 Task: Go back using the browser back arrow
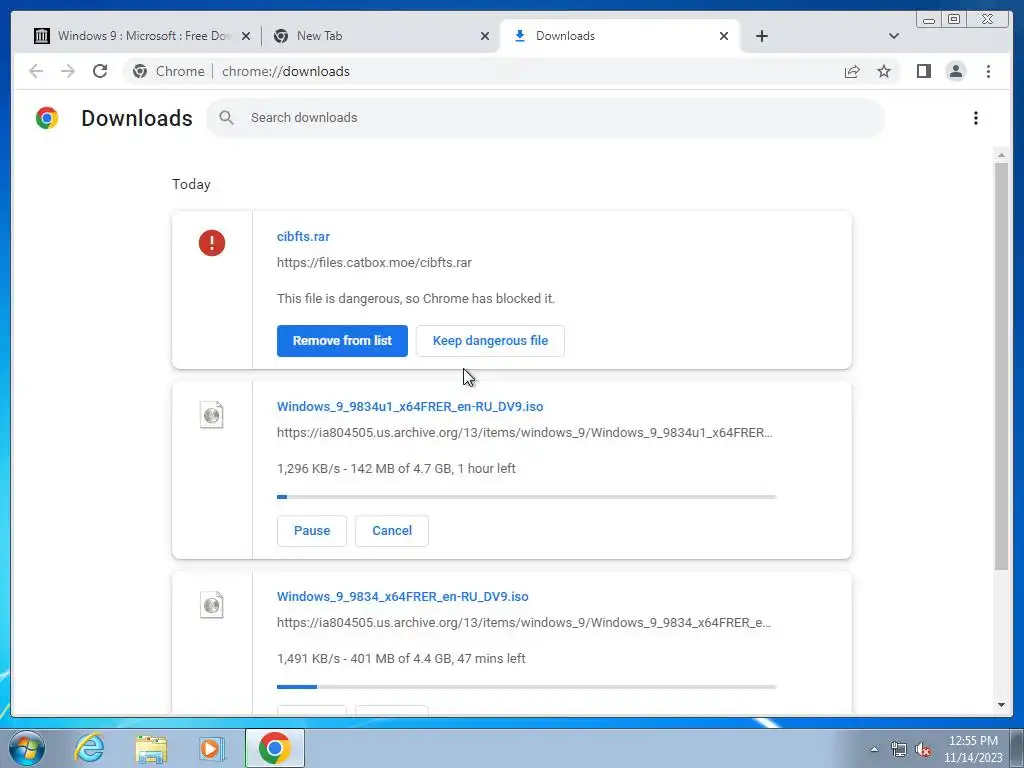coord(36,71)
